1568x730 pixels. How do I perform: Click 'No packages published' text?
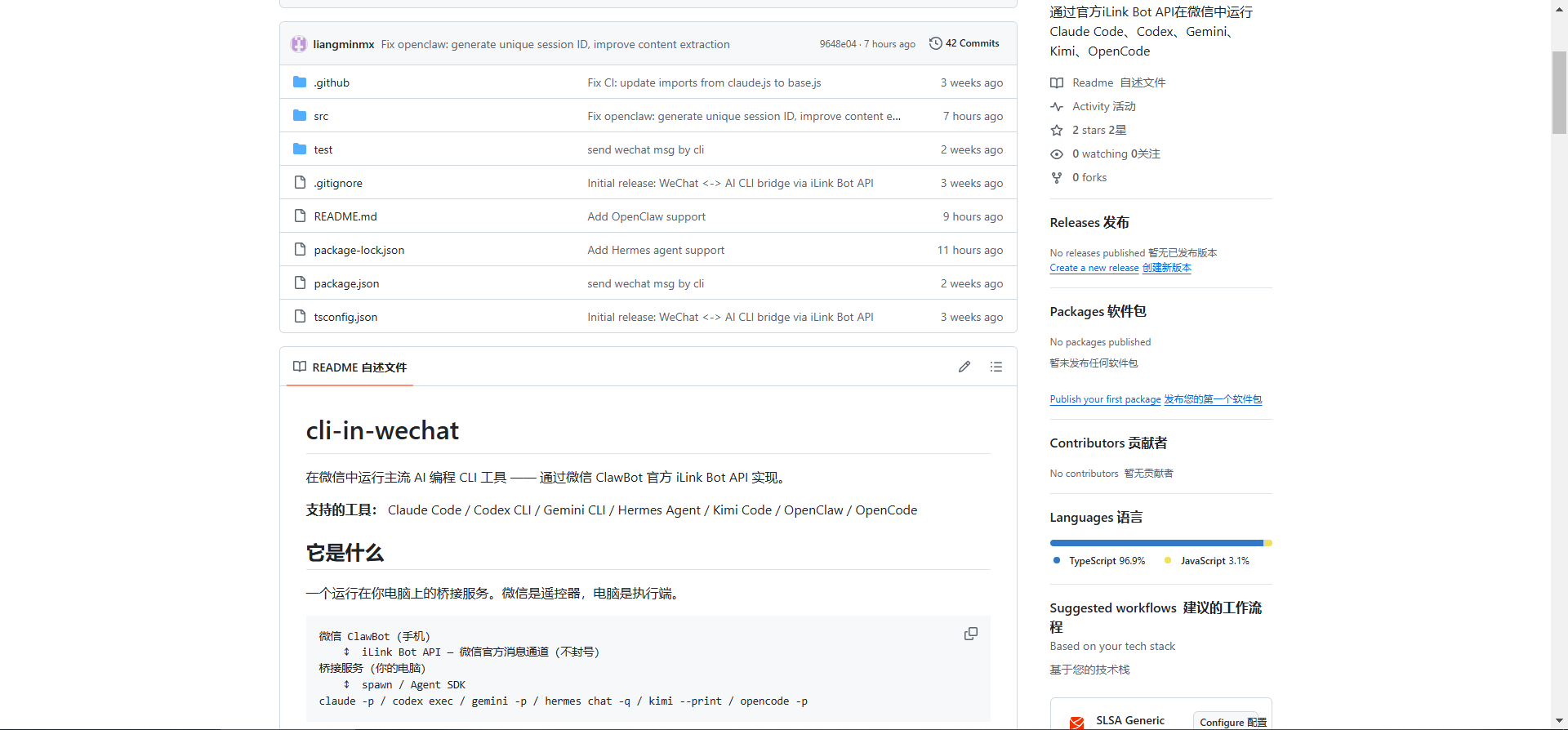tap(1100, 342)
